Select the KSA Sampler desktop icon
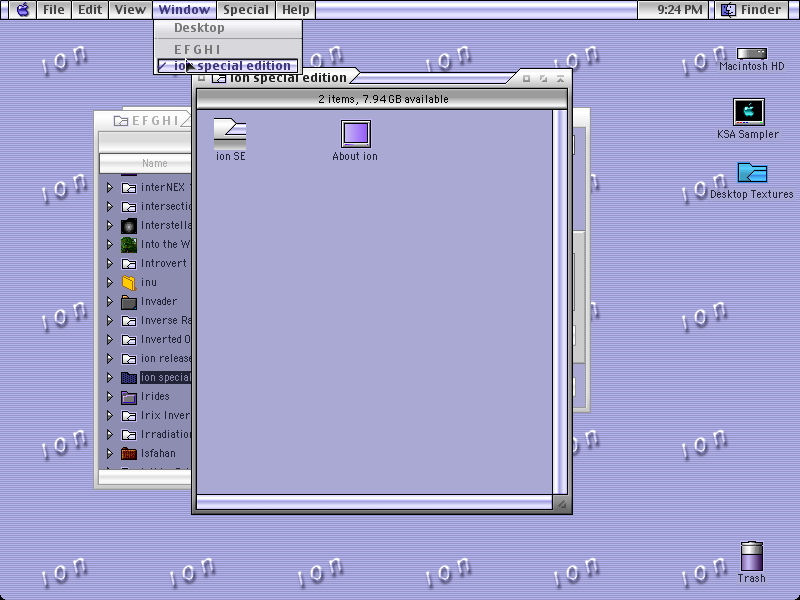800x600 pixels. point(748,112)
